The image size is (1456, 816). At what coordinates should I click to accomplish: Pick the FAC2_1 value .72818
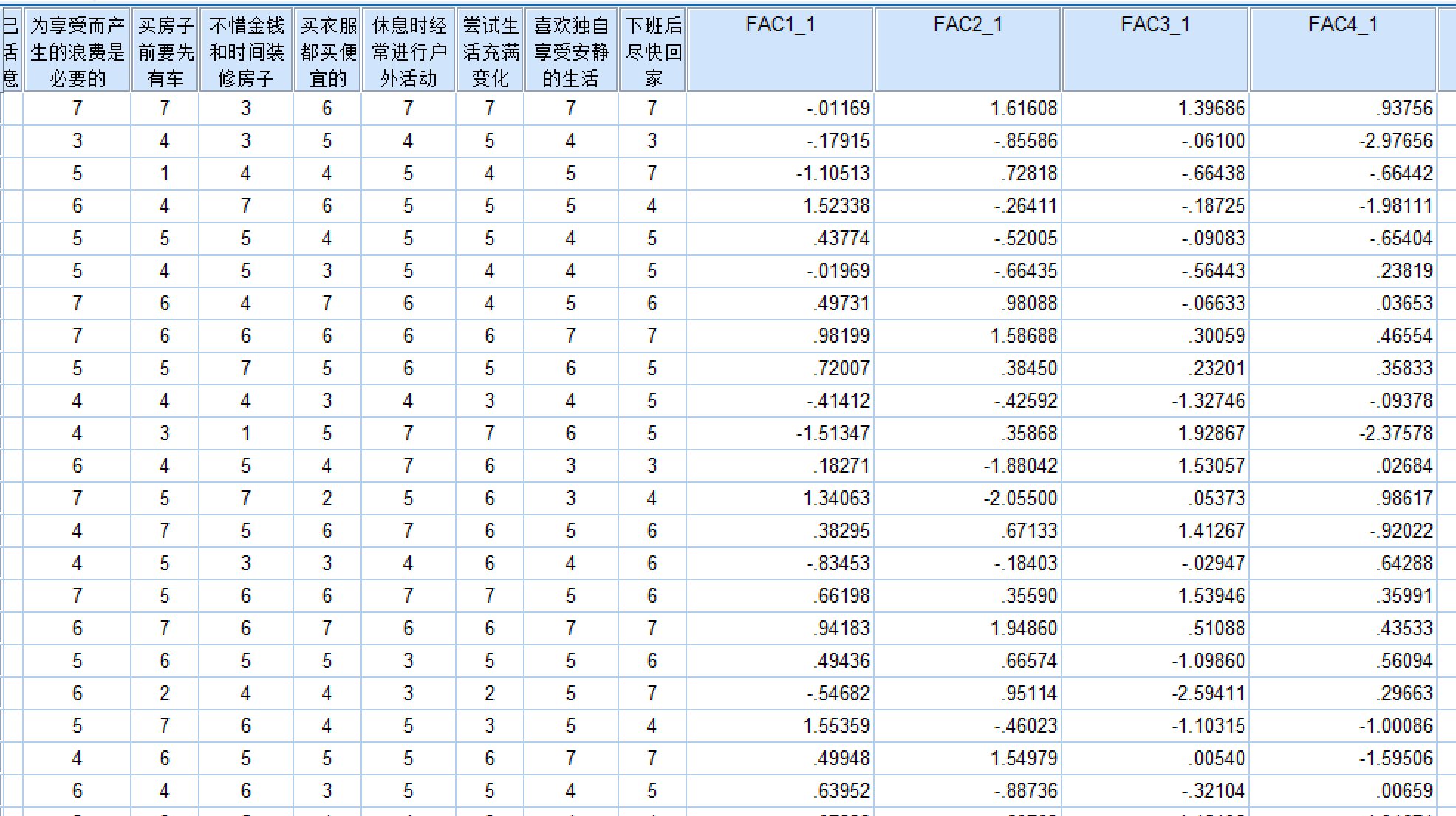968,174
